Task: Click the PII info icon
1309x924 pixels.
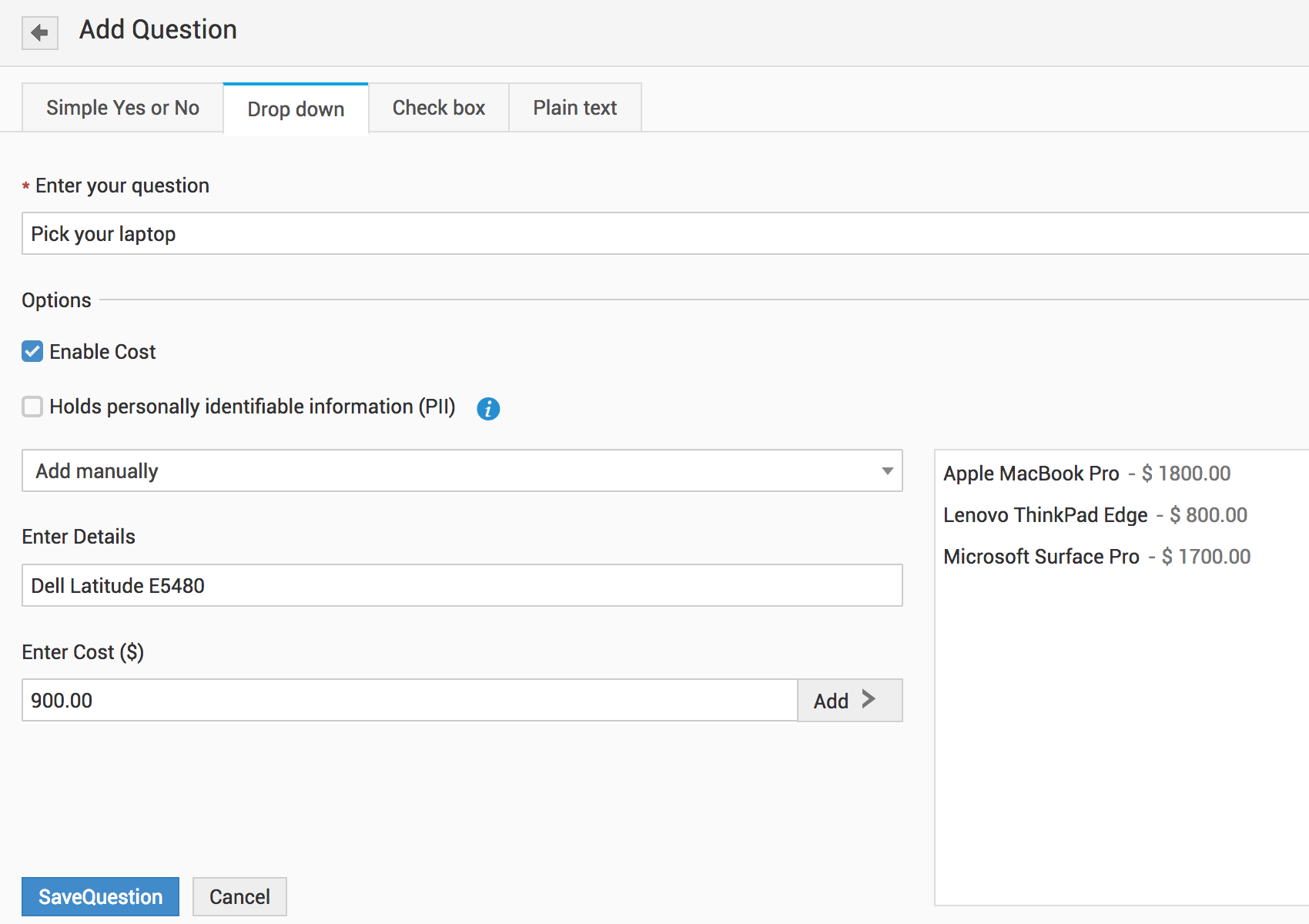Action: click(x=488, y=409)
